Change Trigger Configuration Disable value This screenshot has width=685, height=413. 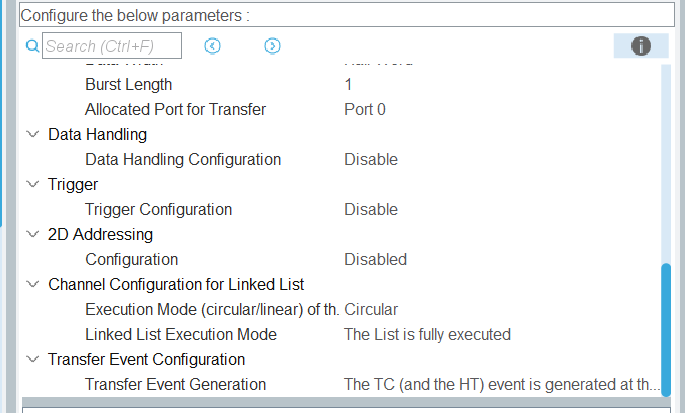371,209
